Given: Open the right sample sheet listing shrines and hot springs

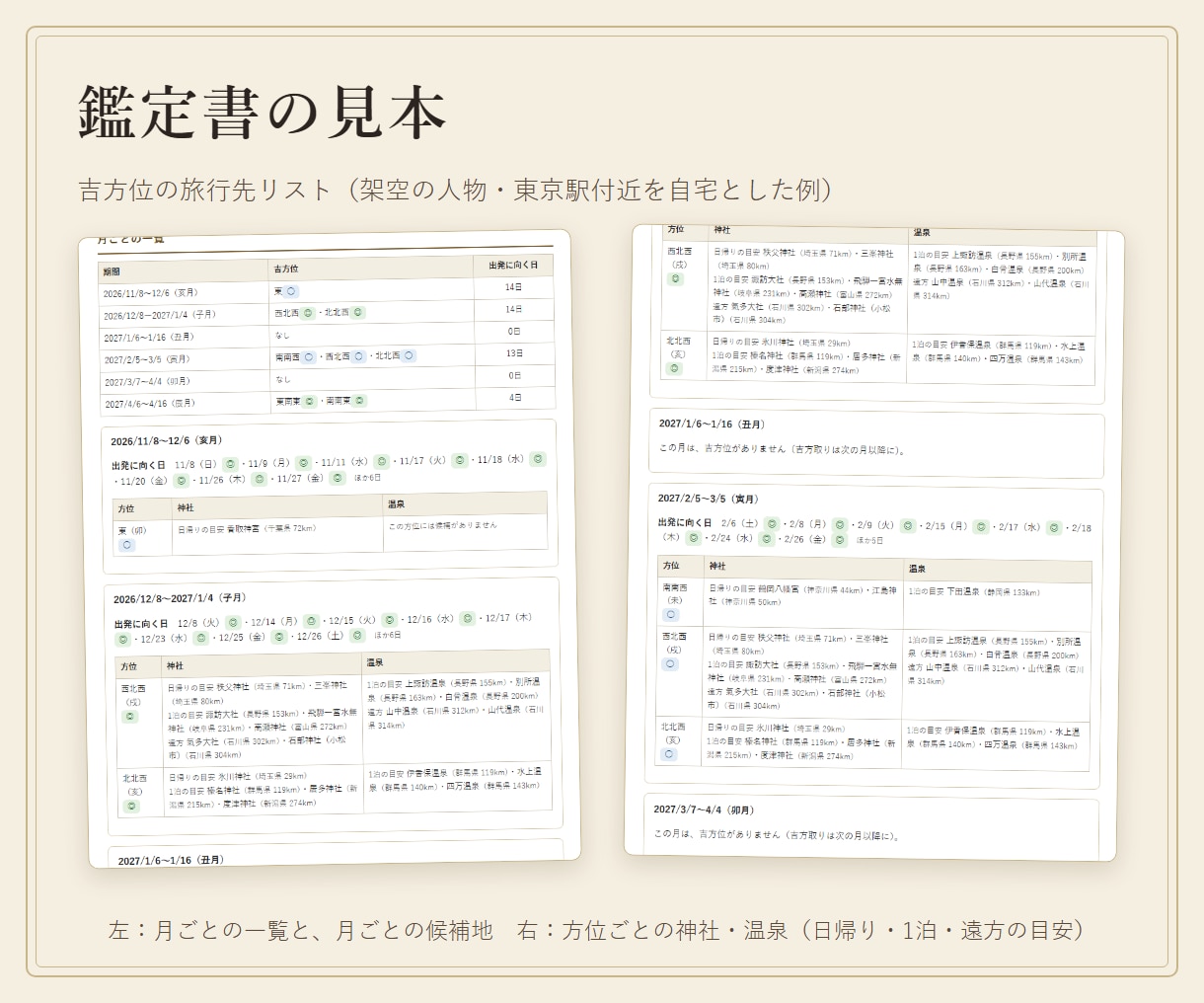Looking at the screenshot, I should [x=874, y=544].
